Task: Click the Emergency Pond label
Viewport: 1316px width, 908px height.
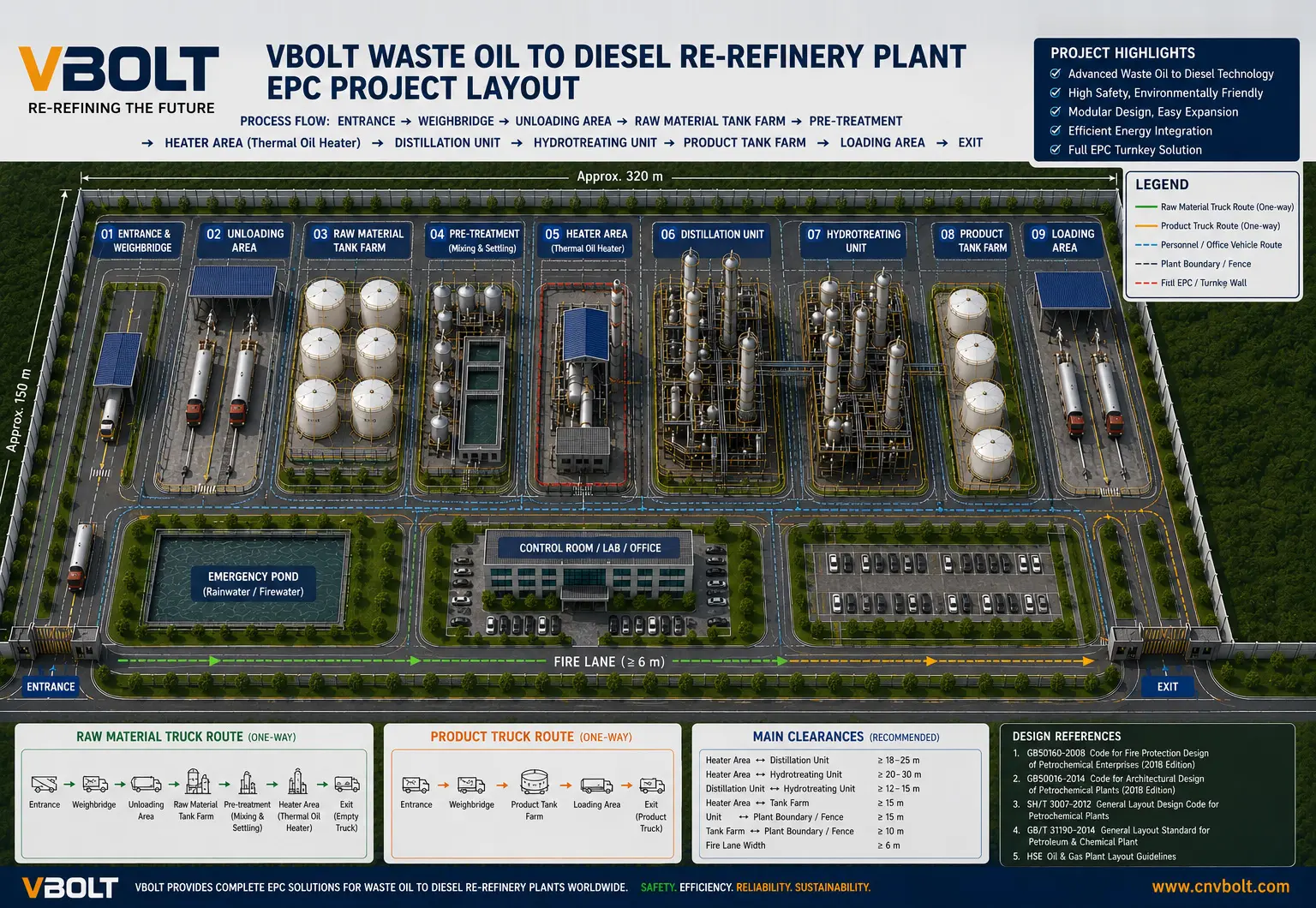Action: [x=253, y=583]
